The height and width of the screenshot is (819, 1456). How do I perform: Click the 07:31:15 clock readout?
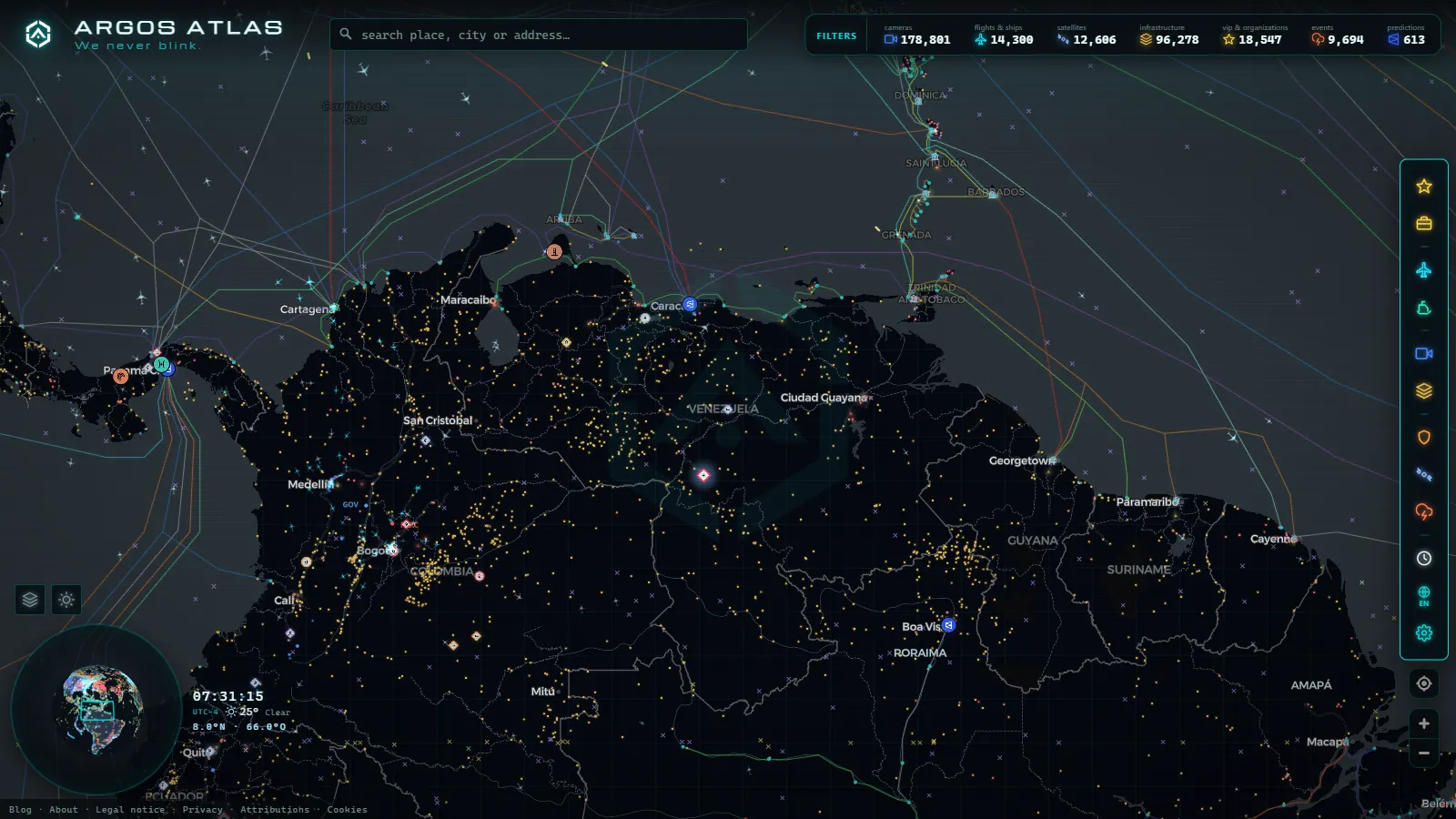click(227, 695)
